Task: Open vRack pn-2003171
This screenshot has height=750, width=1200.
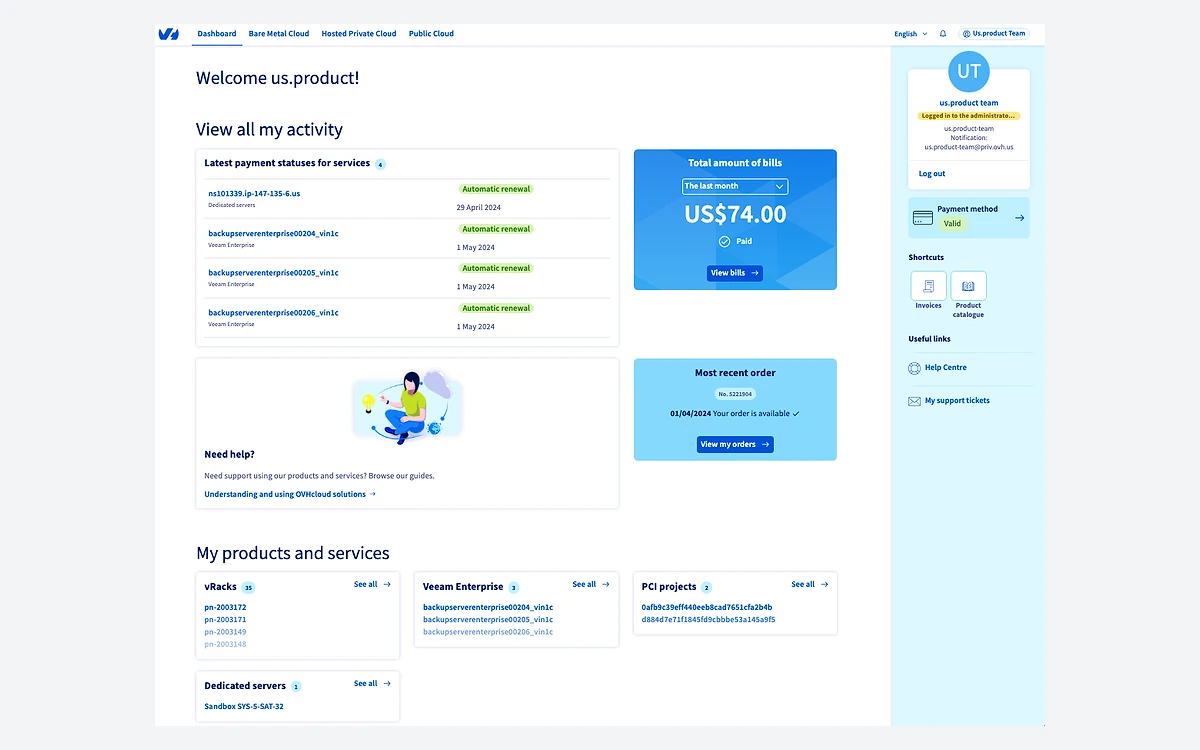Action: pyautogui.click(x=225, y=620)
